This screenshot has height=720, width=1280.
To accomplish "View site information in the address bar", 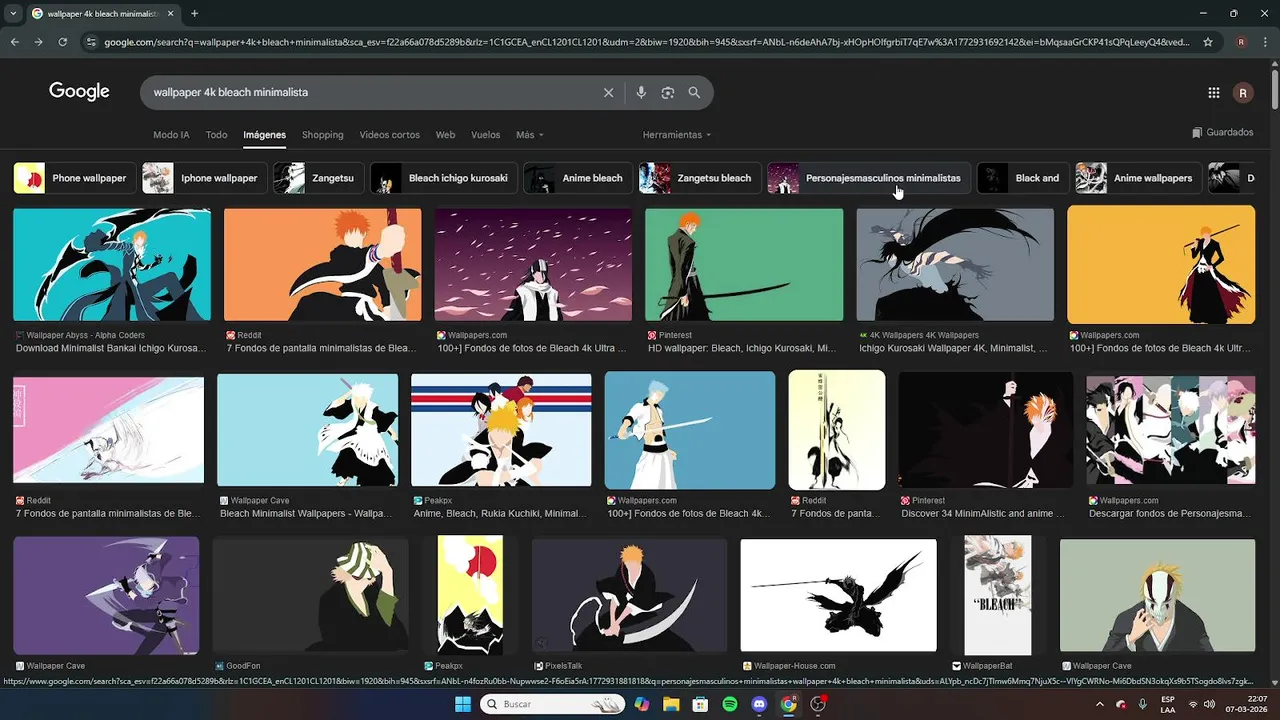I will (91, 42).
